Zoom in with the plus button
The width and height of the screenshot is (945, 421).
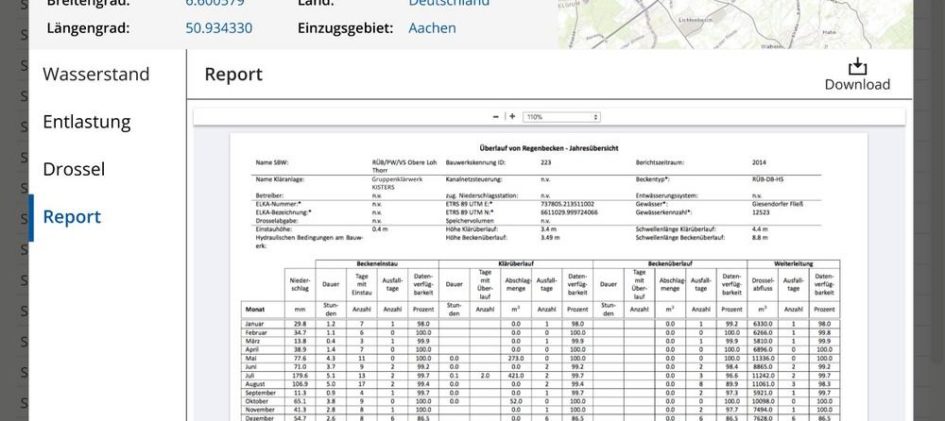coord(513,116)
